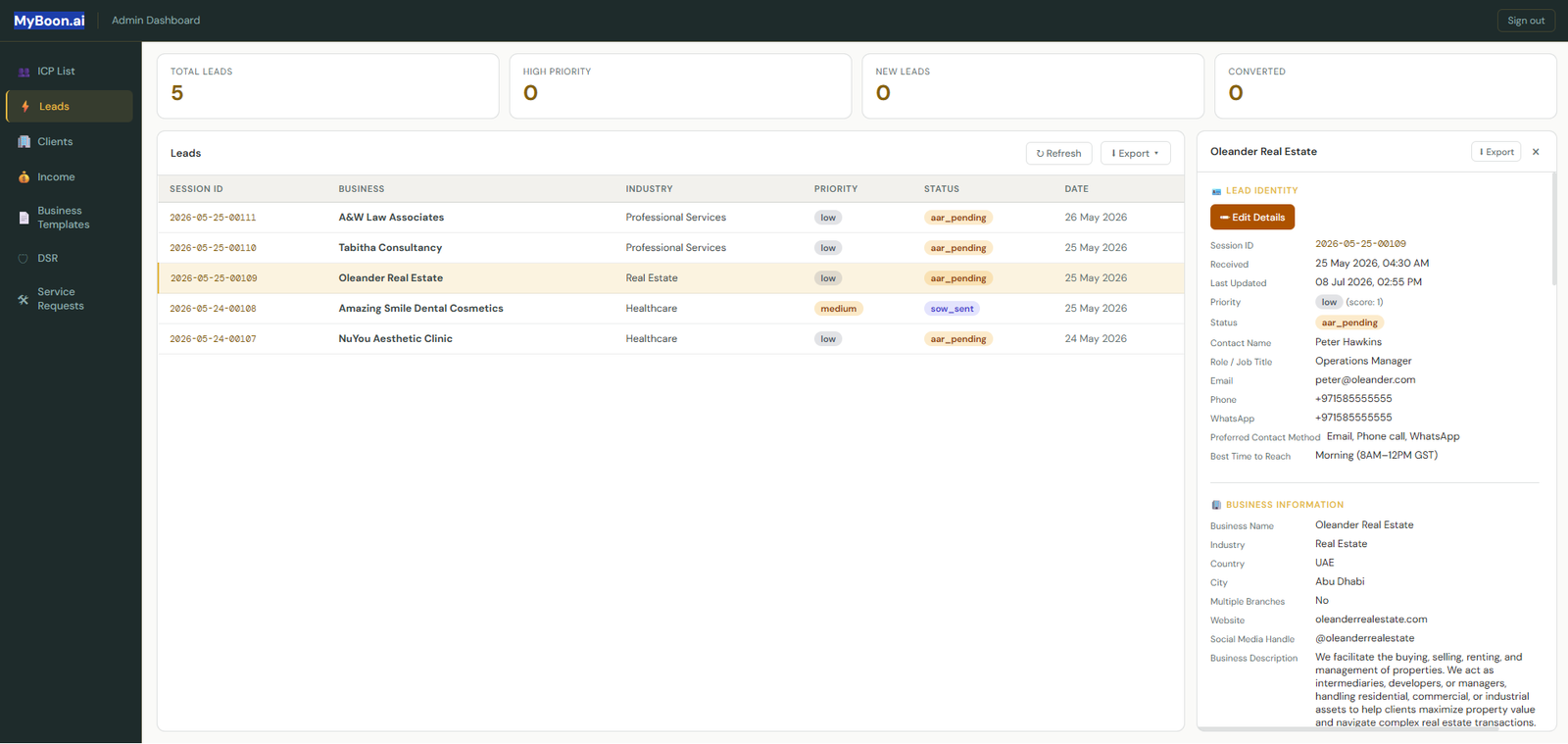Click the Business column header
The height and width of the screenshot is (744, 1568).
[362, 189]
